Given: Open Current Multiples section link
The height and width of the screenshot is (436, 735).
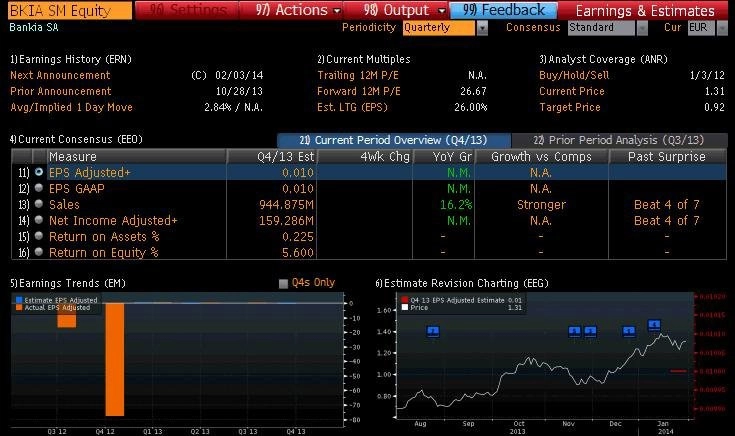Looking at the screenshot, I should tap(364, 59).
